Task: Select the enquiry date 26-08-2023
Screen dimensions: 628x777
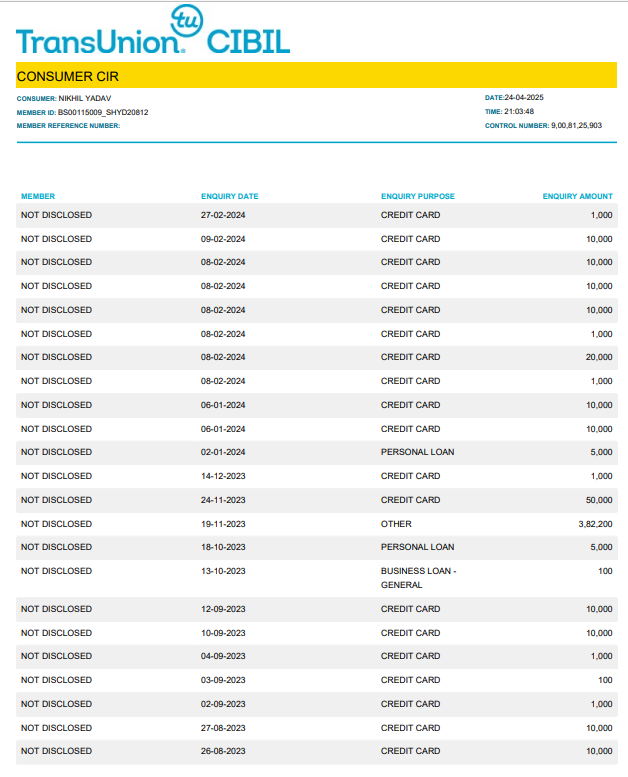Action: 223,751
